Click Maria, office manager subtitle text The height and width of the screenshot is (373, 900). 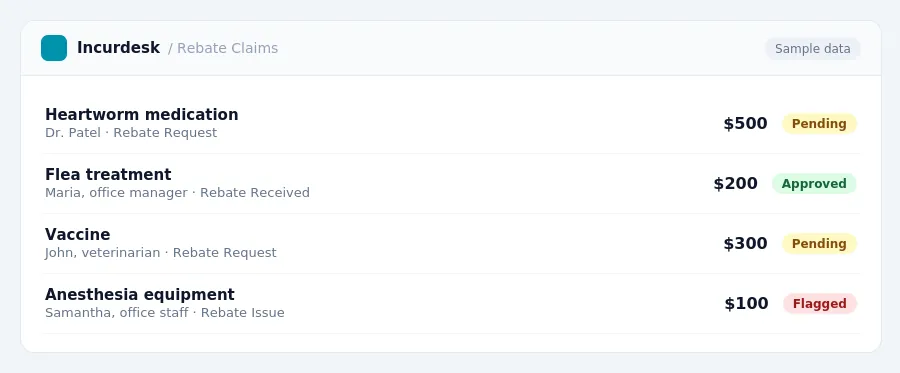(x=116, y=193)
